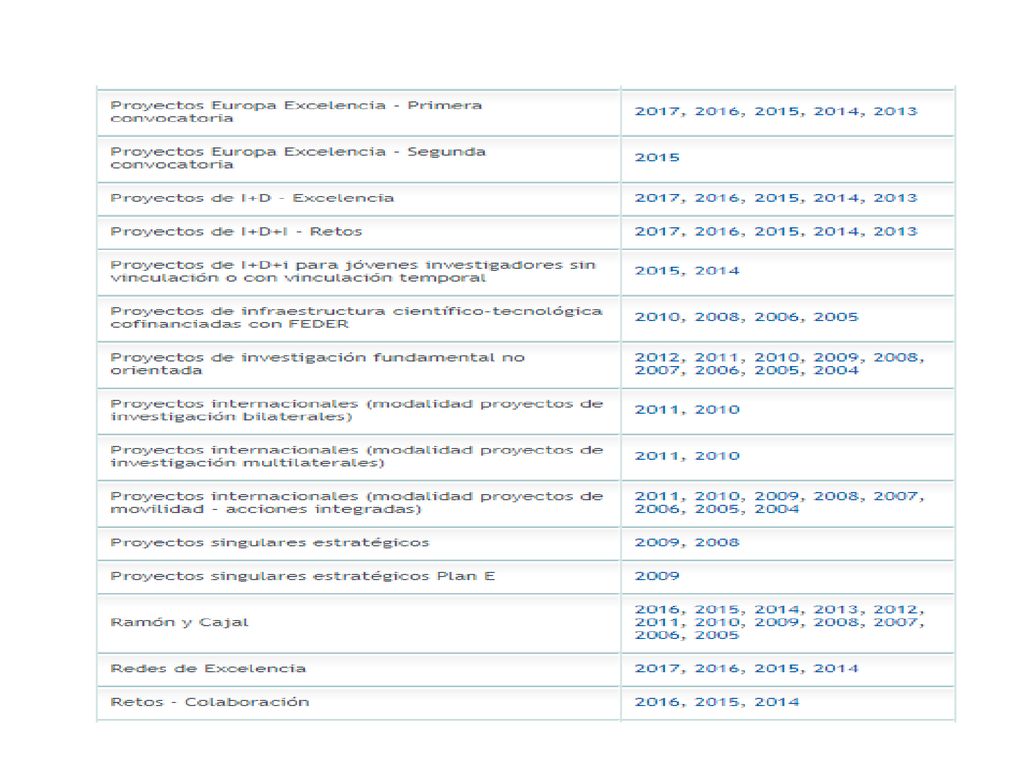
Task: Open 2009 link for singulares estratégicos Plan E
Action: 657,577
